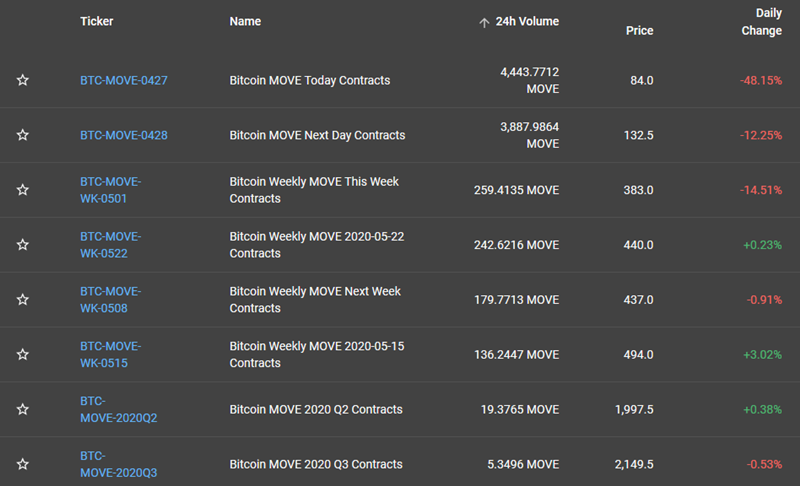The image size is (800, 486).
Task: Sort by the Price column header
Action: pyautogui.click(x=639, y=31)
